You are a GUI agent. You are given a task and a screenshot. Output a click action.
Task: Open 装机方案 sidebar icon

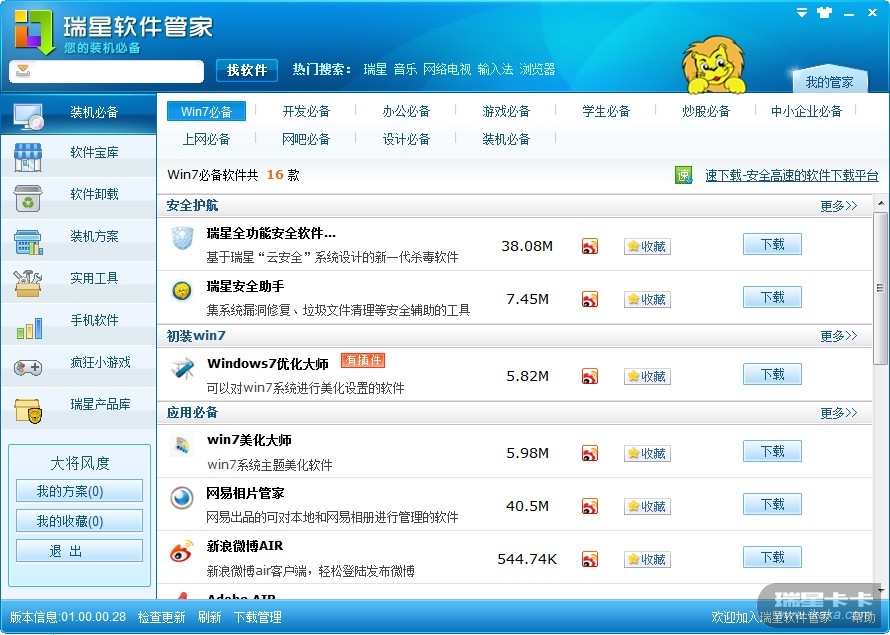(x=28, y=242)
